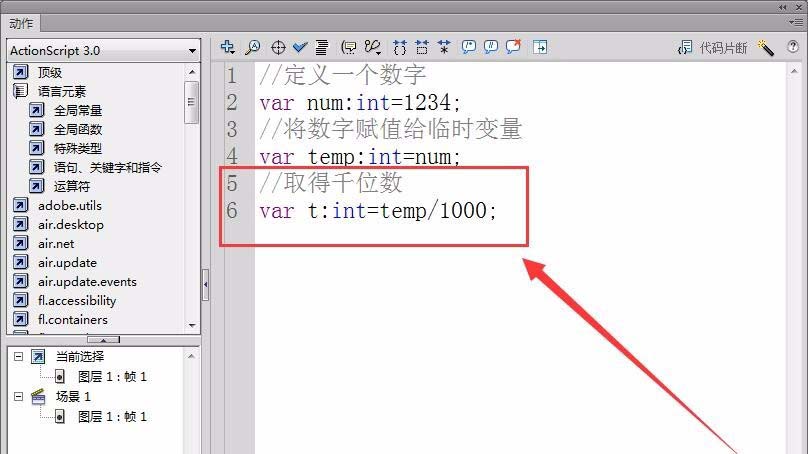Viewport: 808px width, 454px height.
Task: Apply Auto format to the code
Action: [x=322, y=47]
